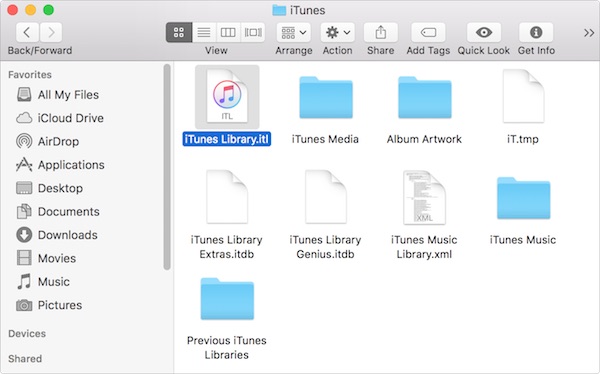Minimize the Finder window
This screenshot has width=600, height=374.
click(x=31, y=10)
